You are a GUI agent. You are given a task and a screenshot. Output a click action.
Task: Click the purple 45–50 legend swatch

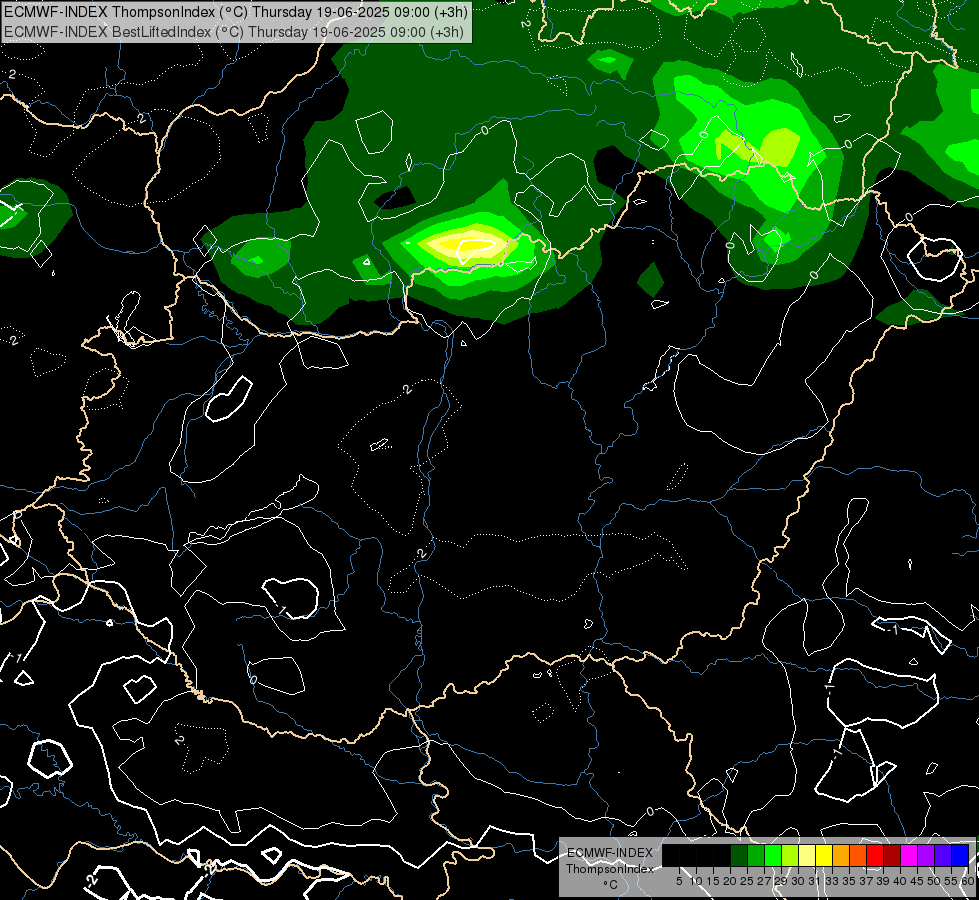pos(926,856)
